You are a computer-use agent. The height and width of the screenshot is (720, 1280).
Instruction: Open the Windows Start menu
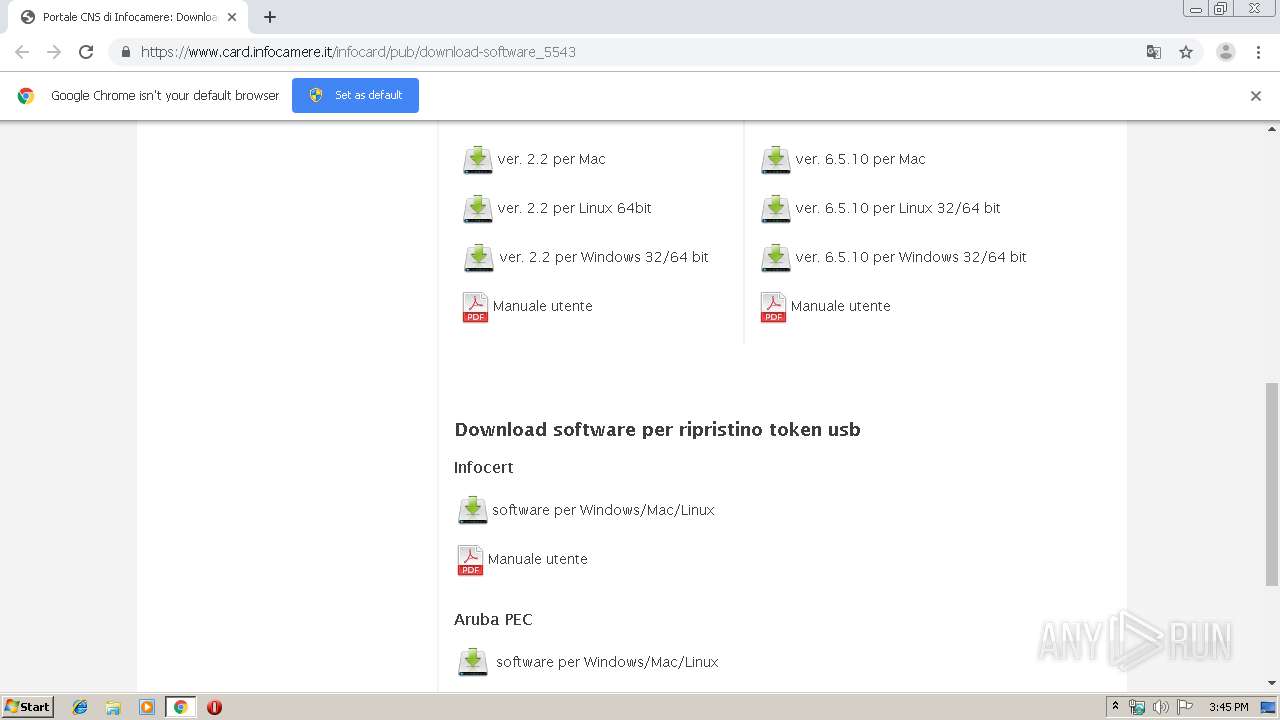(x=27, y=706)
